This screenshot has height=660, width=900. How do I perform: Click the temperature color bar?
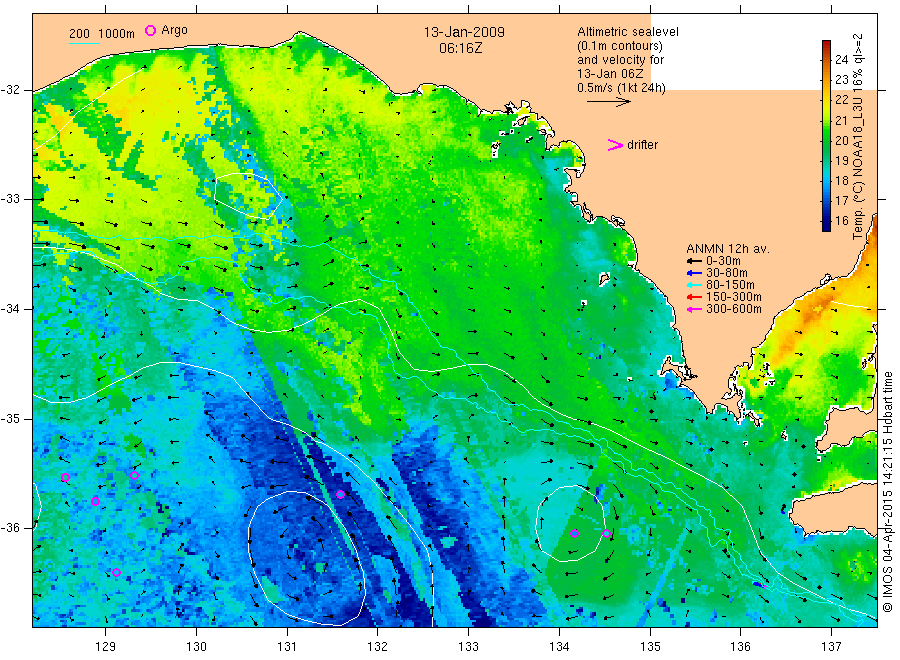[x=826, y=135]
